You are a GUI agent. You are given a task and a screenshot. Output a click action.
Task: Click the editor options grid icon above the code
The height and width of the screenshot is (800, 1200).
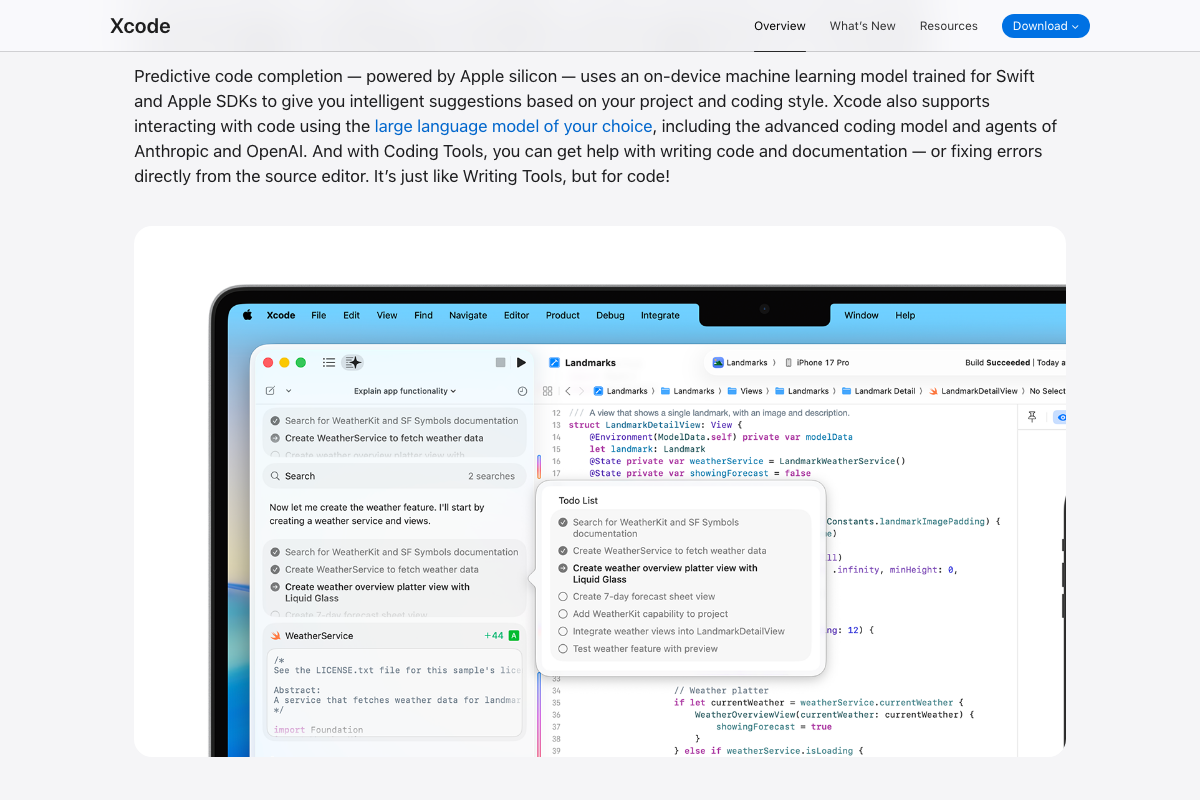(547, 391)
